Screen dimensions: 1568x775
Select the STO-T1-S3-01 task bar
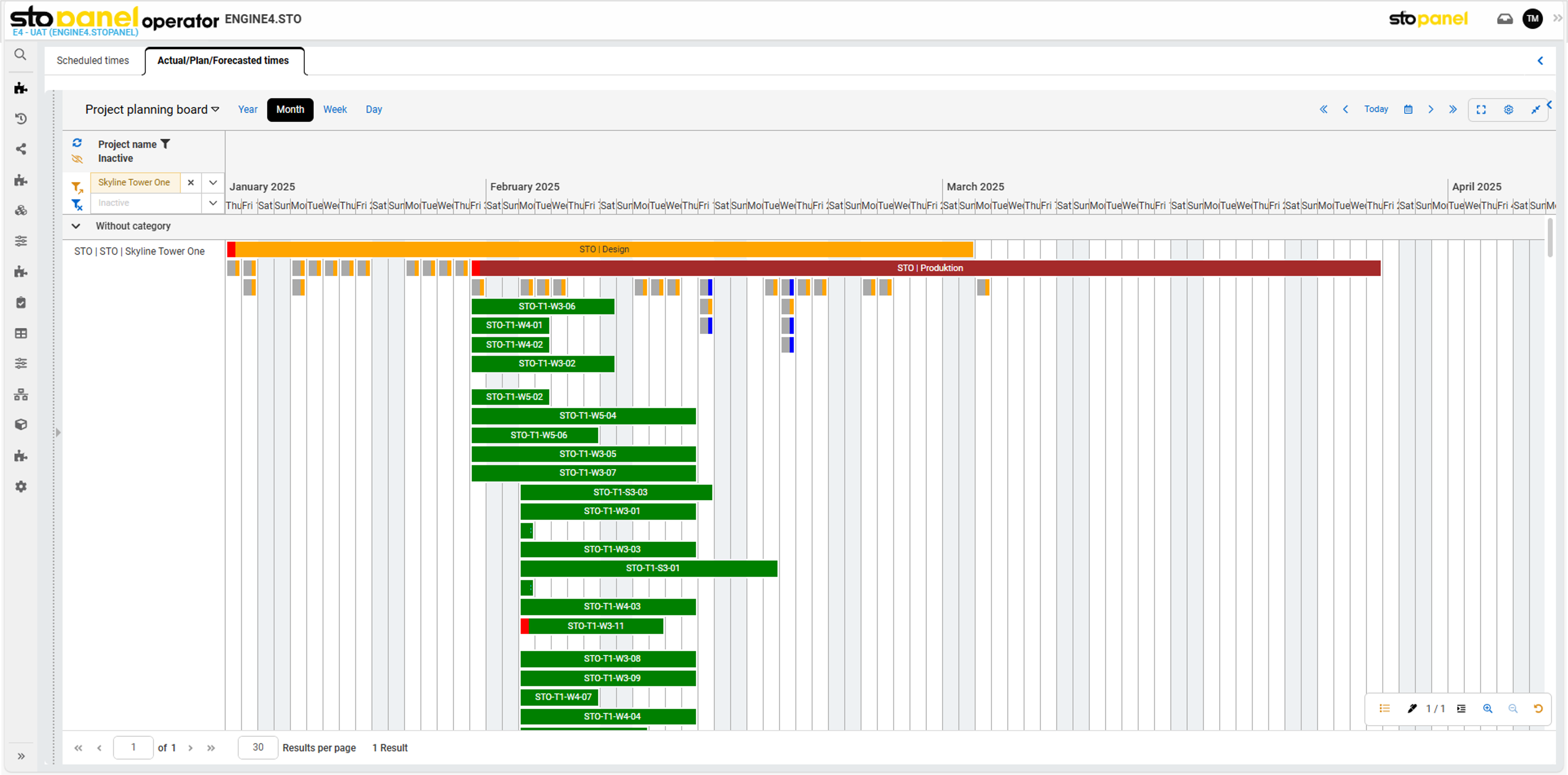pyautogui.click(x=649, y=569)
